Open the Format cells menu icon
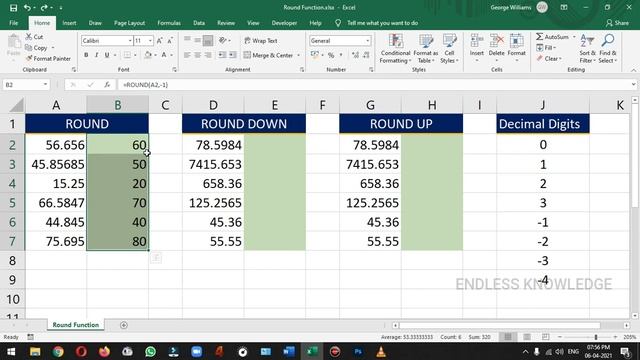The width and height of the screenshot is (640, 360). 516,41
